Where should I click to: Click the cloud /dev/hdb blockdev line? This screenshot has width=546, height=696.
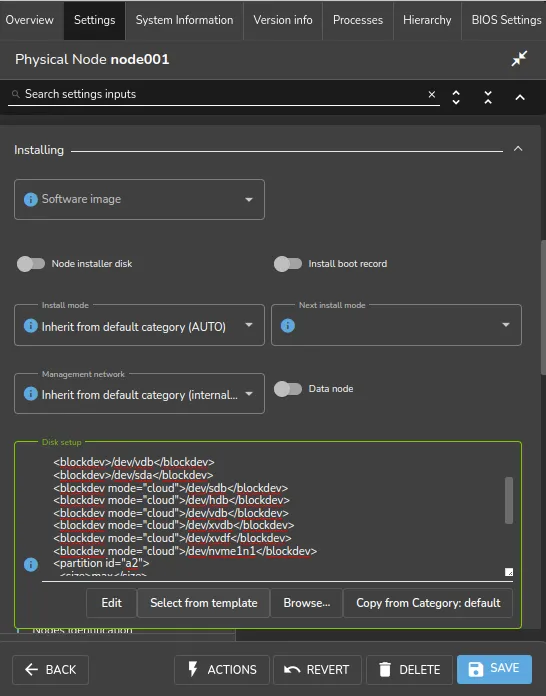pos(171,500)
